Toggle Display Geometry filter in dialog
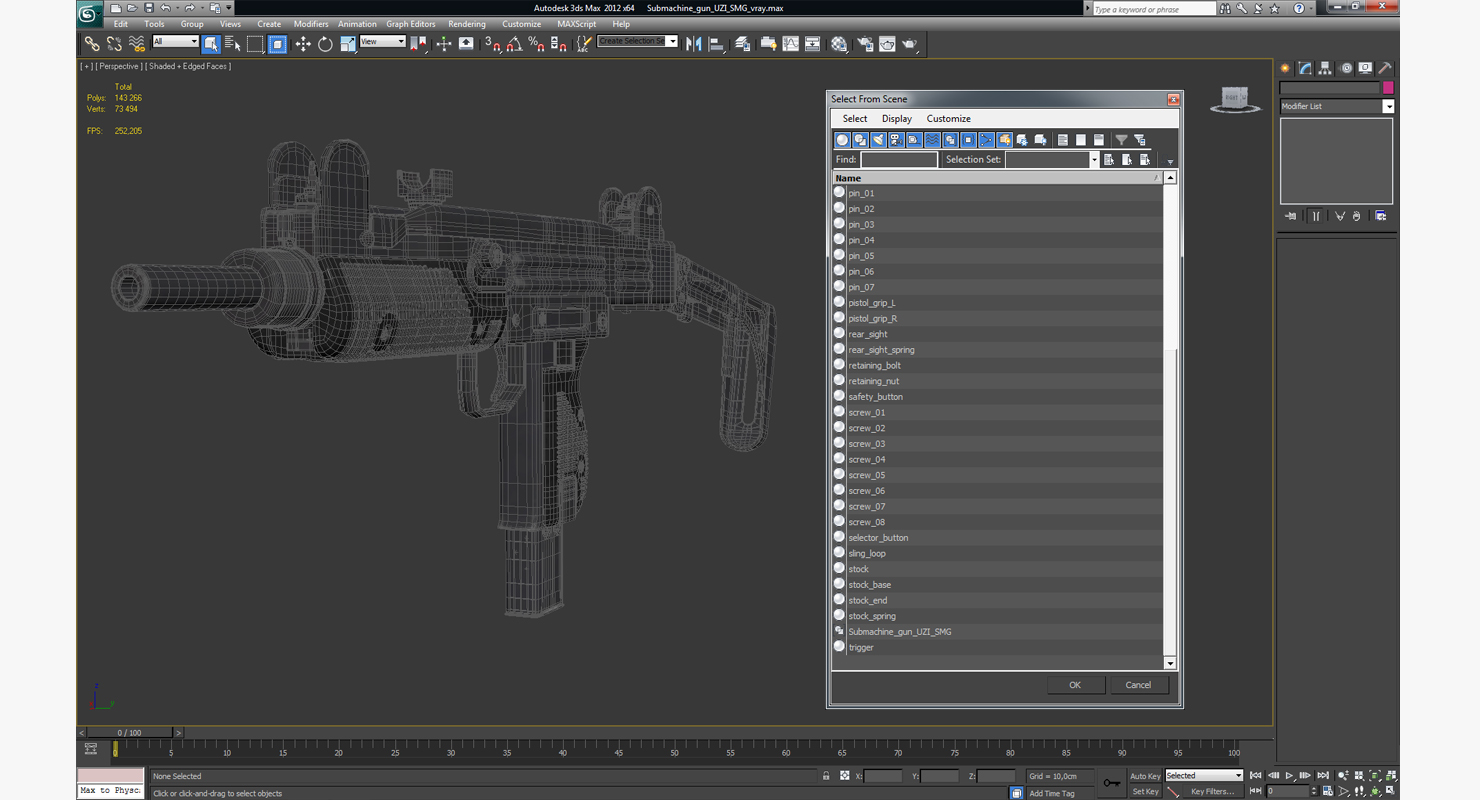 coord(842,140)
